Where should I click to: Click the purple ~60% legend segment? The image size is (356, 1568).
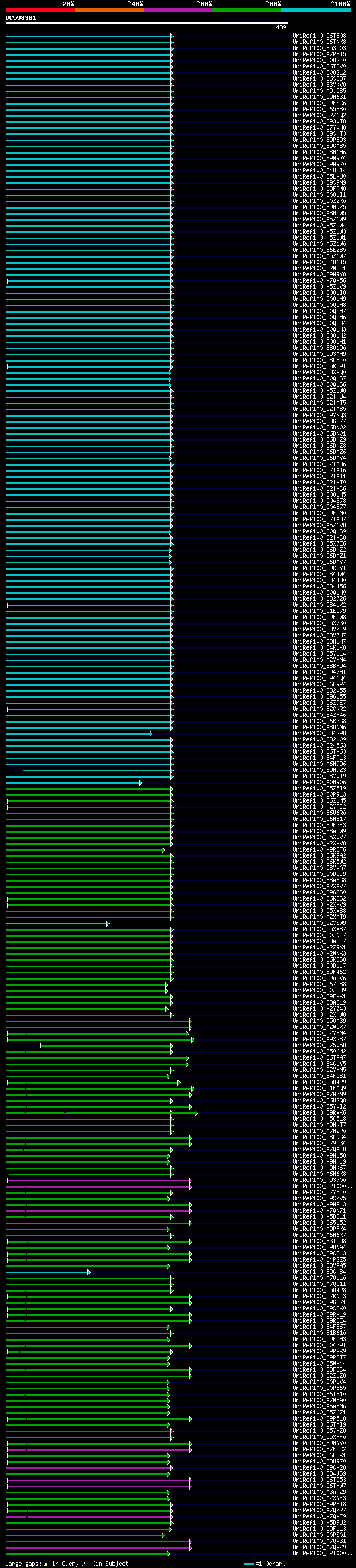click(179, 10)
